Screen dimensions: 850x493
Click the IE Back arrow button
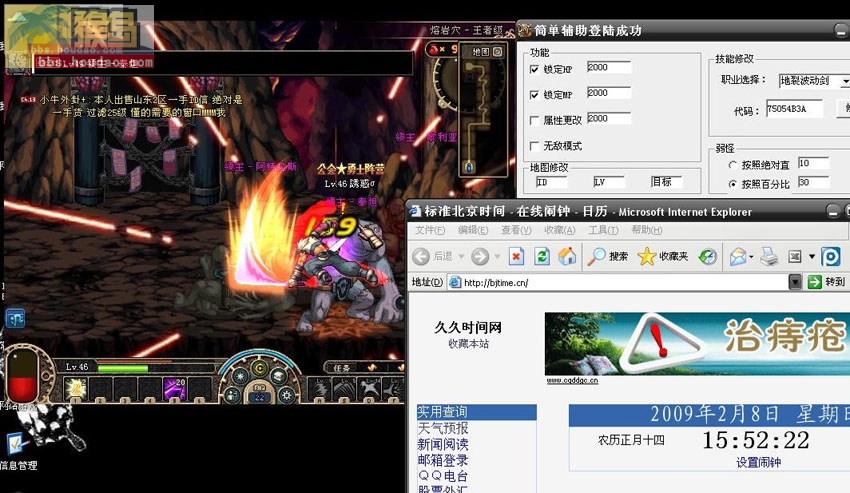click(421, 256)
